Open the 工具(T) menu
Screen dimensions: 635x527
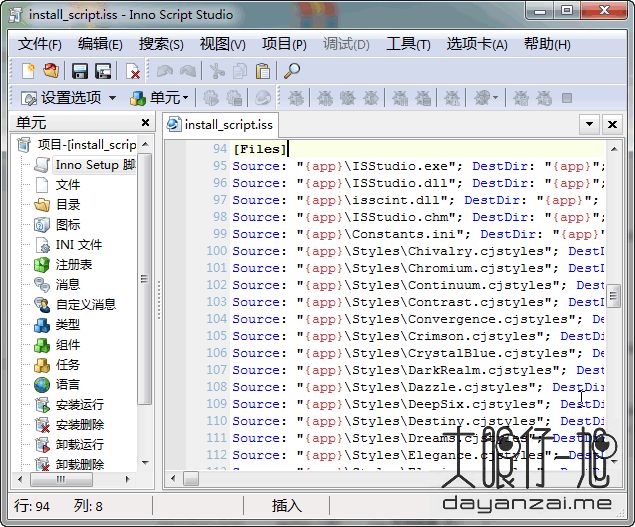[408, 44]
